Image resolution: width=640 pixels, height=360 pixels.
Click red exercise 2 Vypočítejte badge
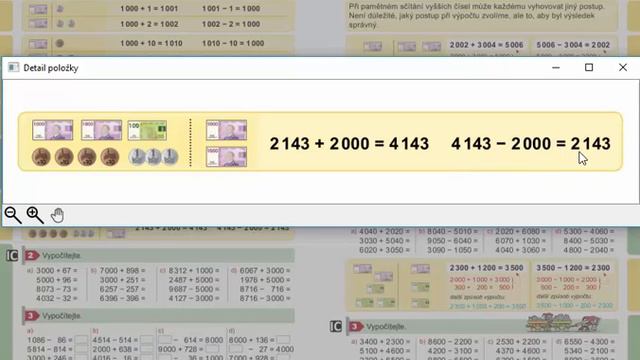pos(31,256)
